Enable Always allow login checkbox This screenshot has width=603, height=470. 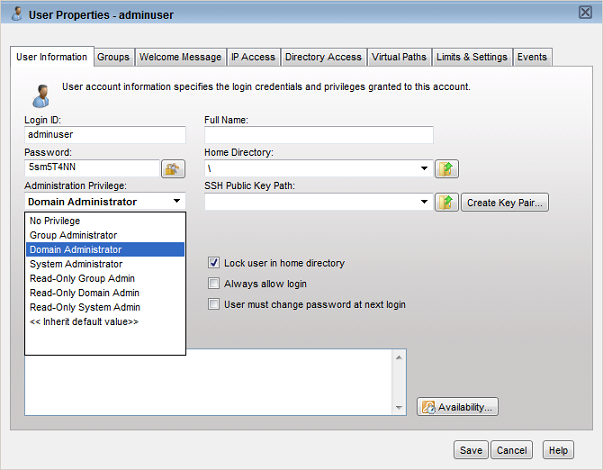click(x=213, y=284)
